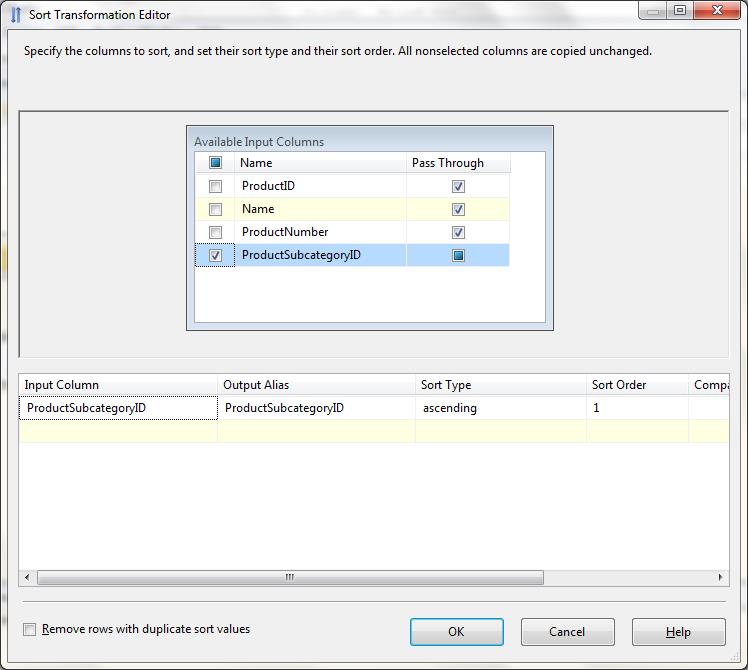Edit the ProductSubcategoryID Output Alias field

(x=315, y=408)
